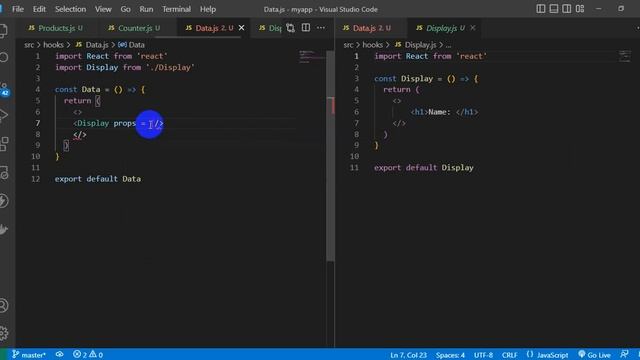The width and height of the screenshot is (640, 360).
Task: Open the Run and Debug view
Action: pos(3,116)
